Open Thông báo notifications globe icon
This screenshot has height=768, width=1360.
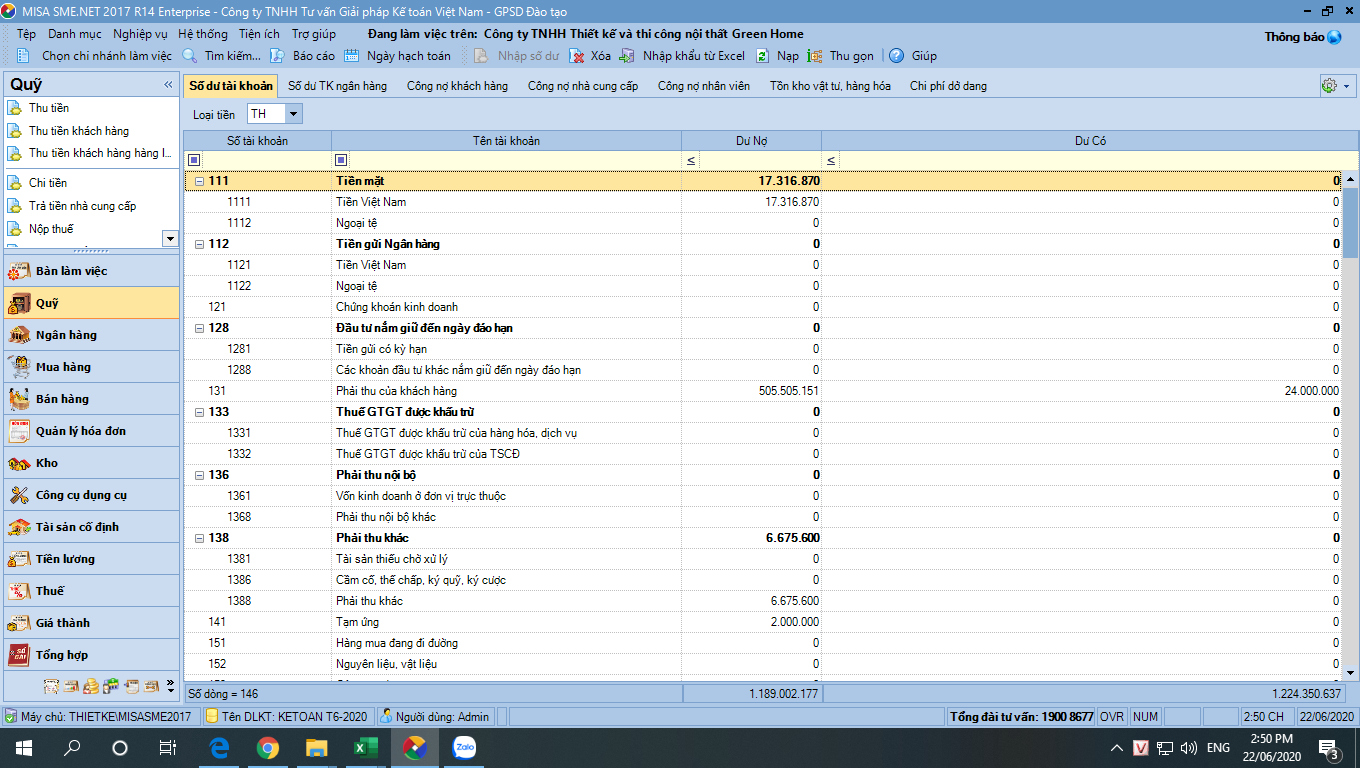tap(1334, 37)
